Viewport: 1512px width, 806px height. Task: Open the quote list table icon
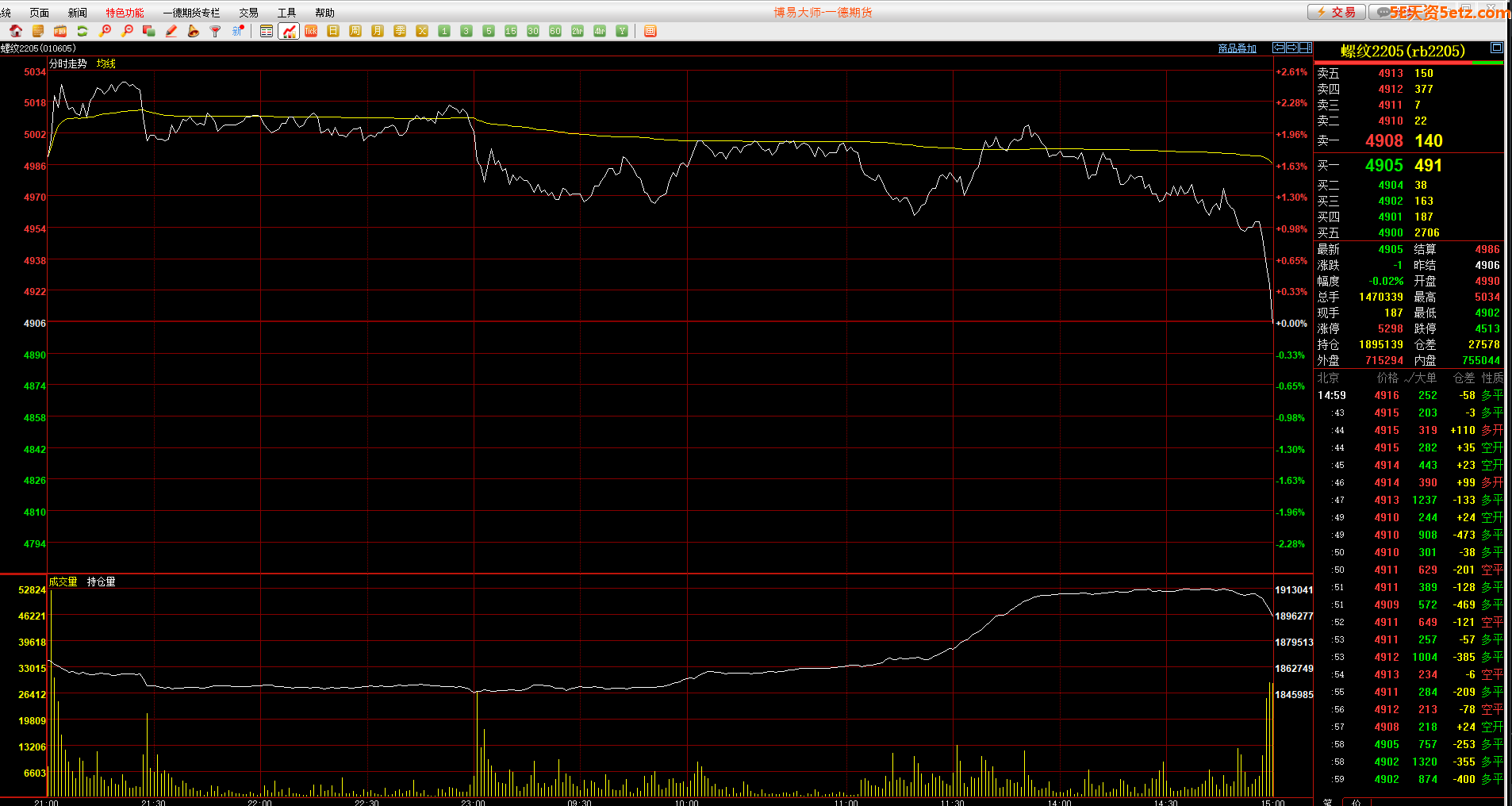(x=267, y=31)
